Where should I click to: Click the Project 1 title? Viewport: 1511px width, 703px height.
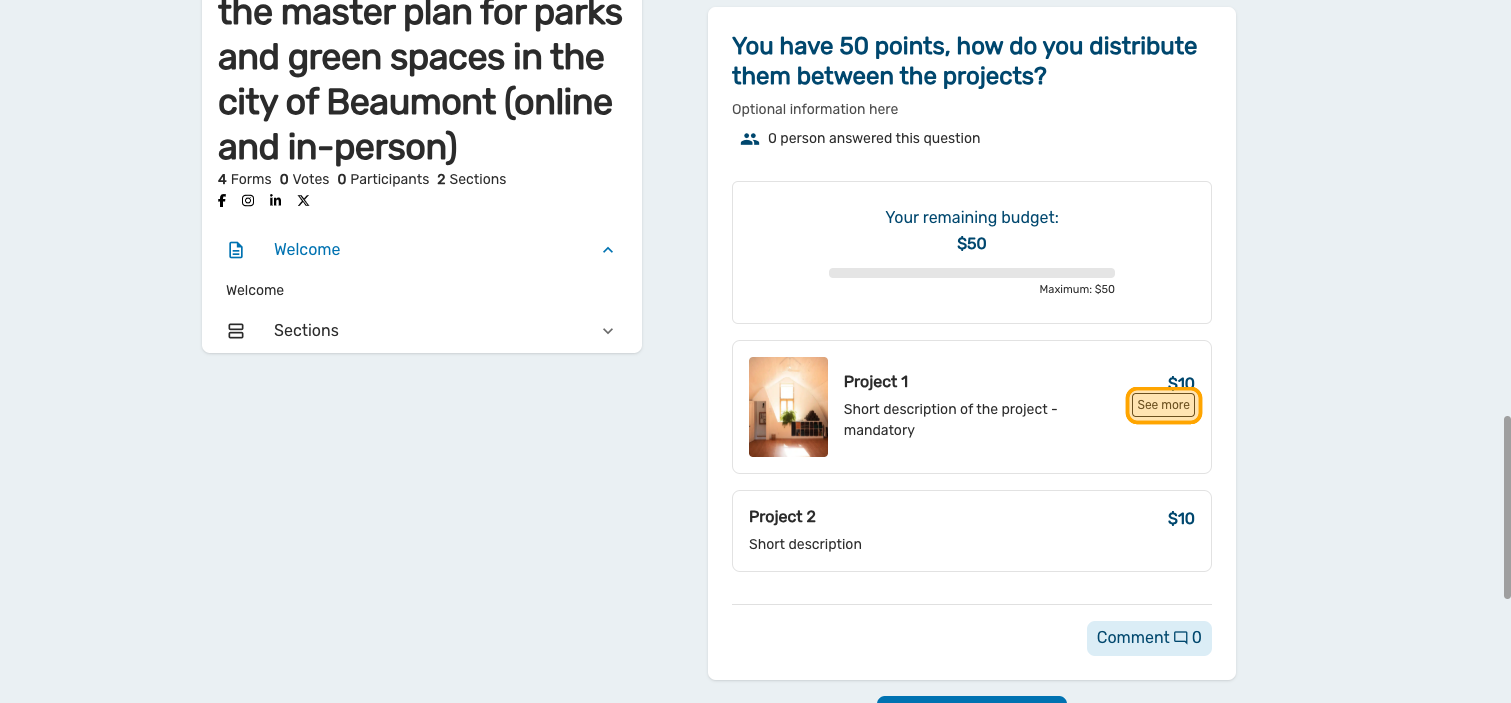click(x=876, y=382)
